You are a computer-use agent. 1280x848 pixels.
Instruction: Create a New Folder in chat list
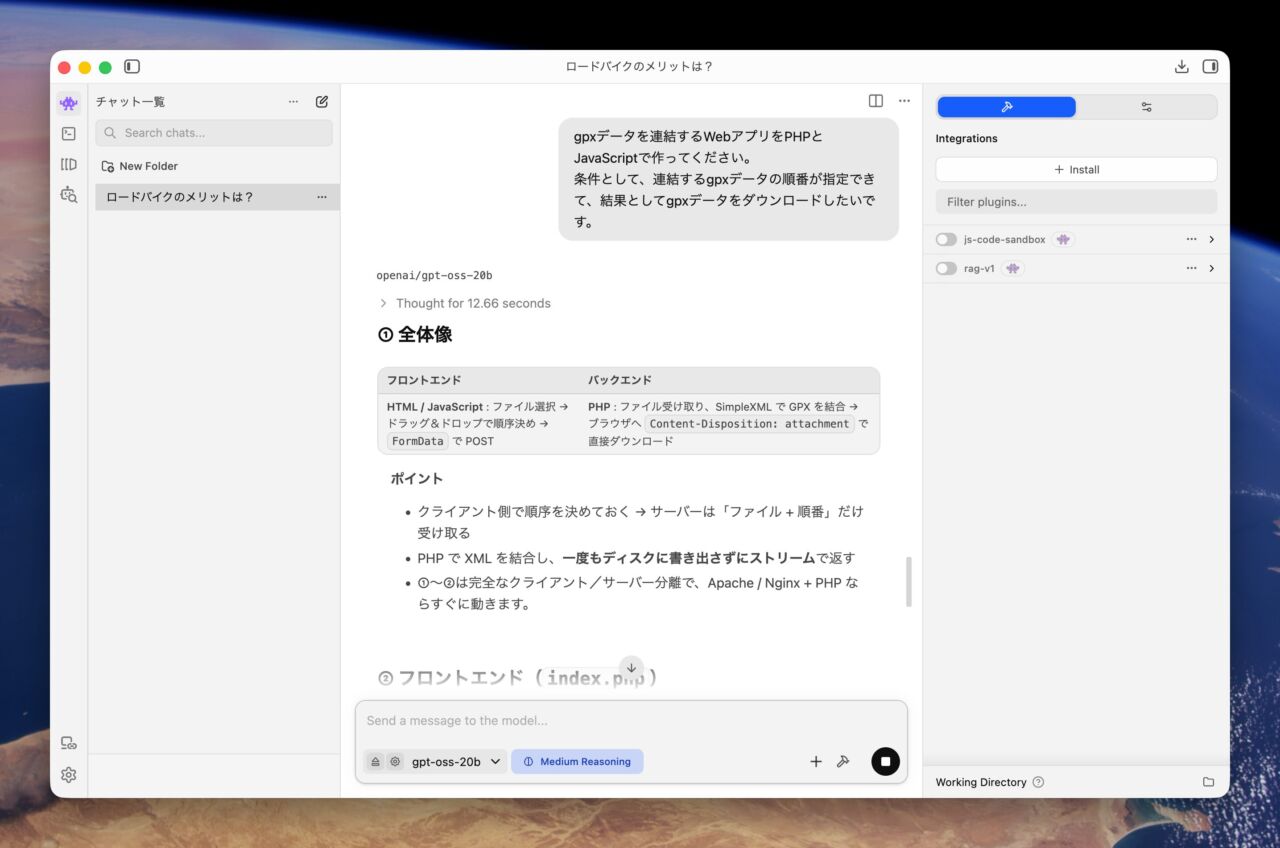[140, 166]
